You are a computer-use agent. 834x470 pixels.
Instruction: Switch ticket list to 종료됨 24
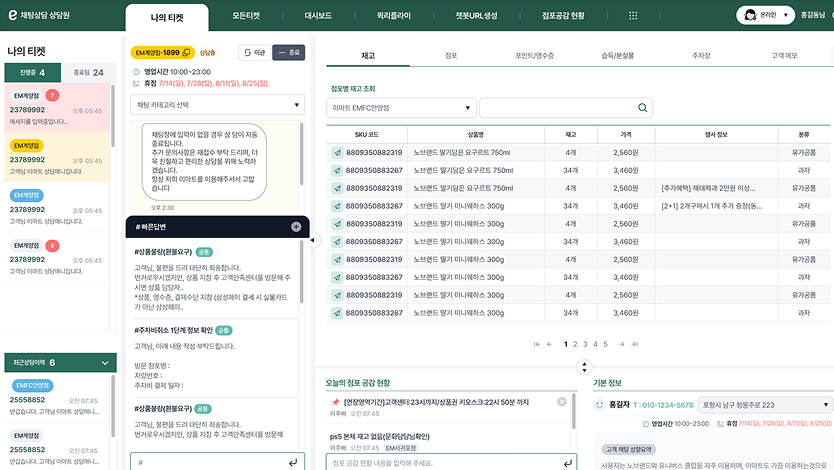89,73
